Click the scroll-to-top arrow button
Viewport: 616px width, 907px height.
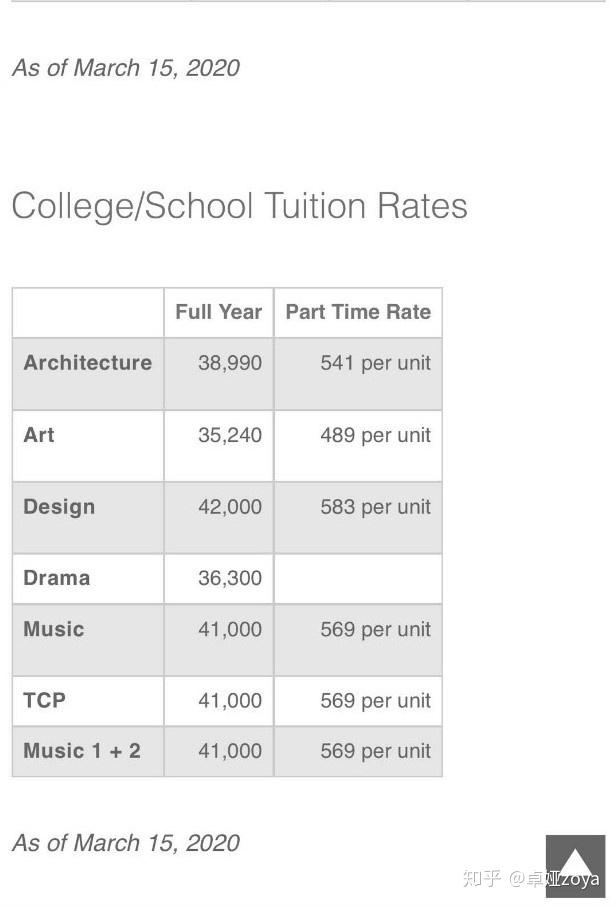tap(575, 863)
